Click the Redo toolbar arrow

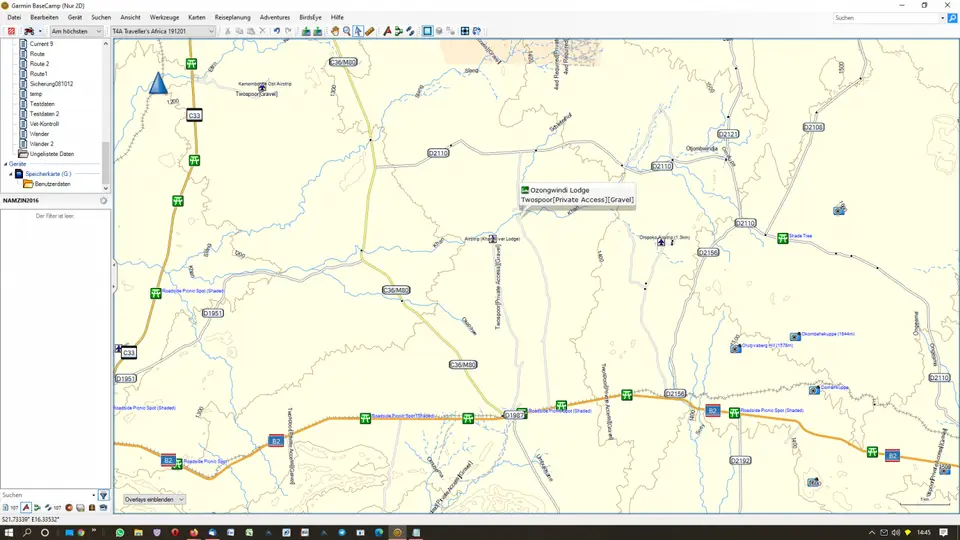click(288, 31)
